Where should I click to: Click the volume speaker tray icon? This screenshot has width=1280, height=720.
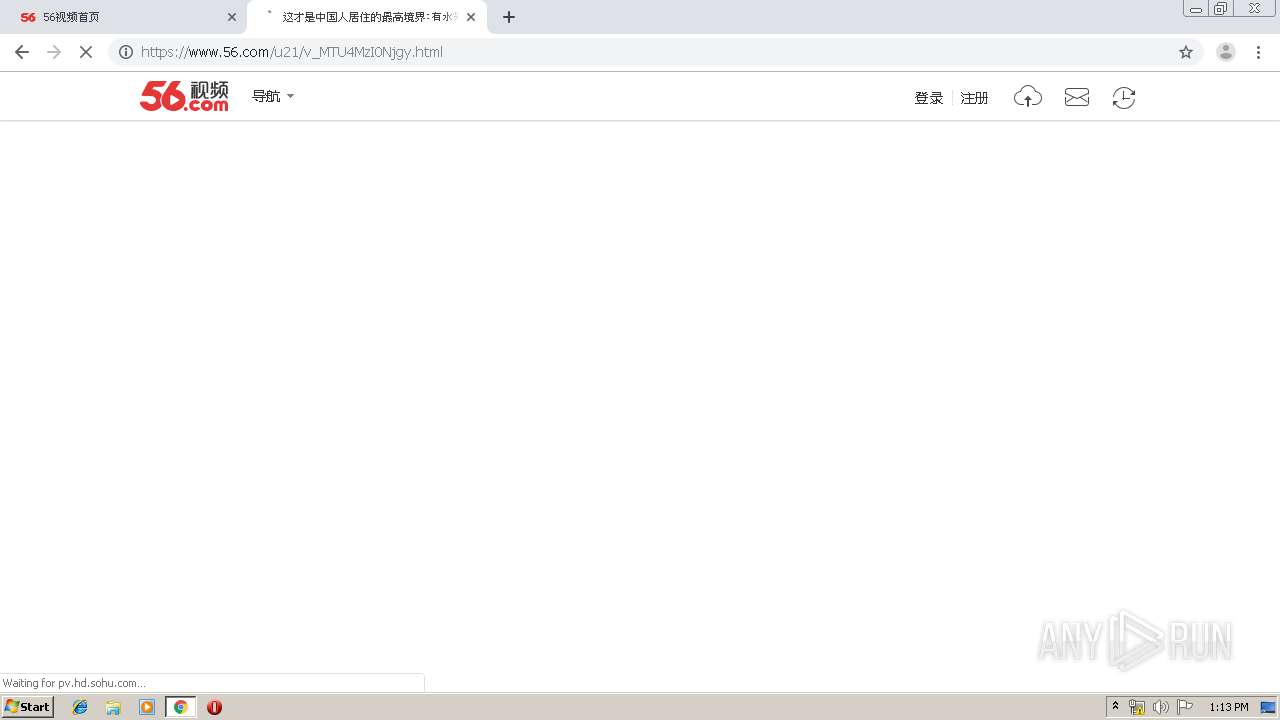(x=1161, y=707)
